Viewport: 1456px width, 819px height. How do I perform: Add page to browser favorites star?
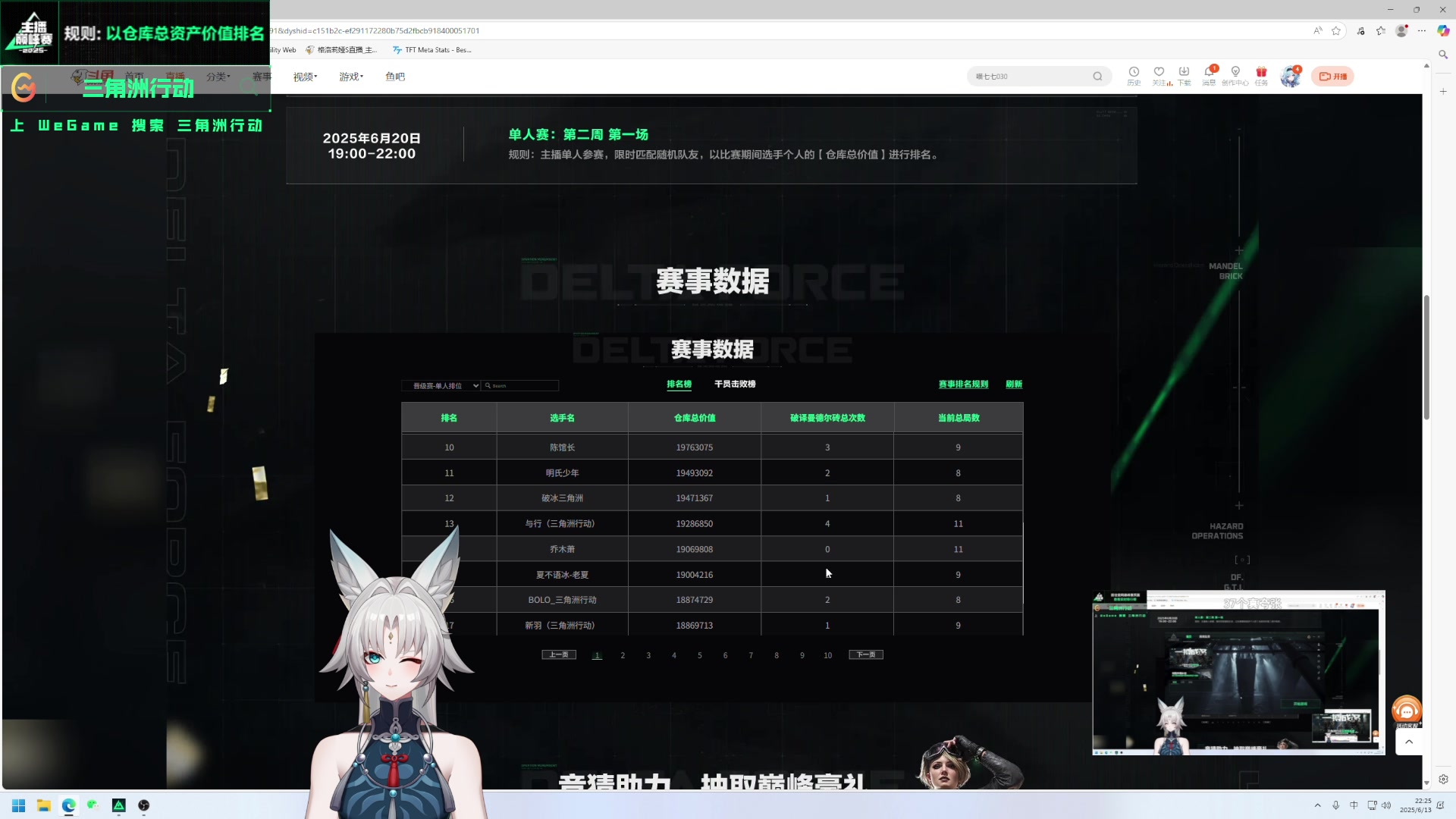[x=1336, y=31]
